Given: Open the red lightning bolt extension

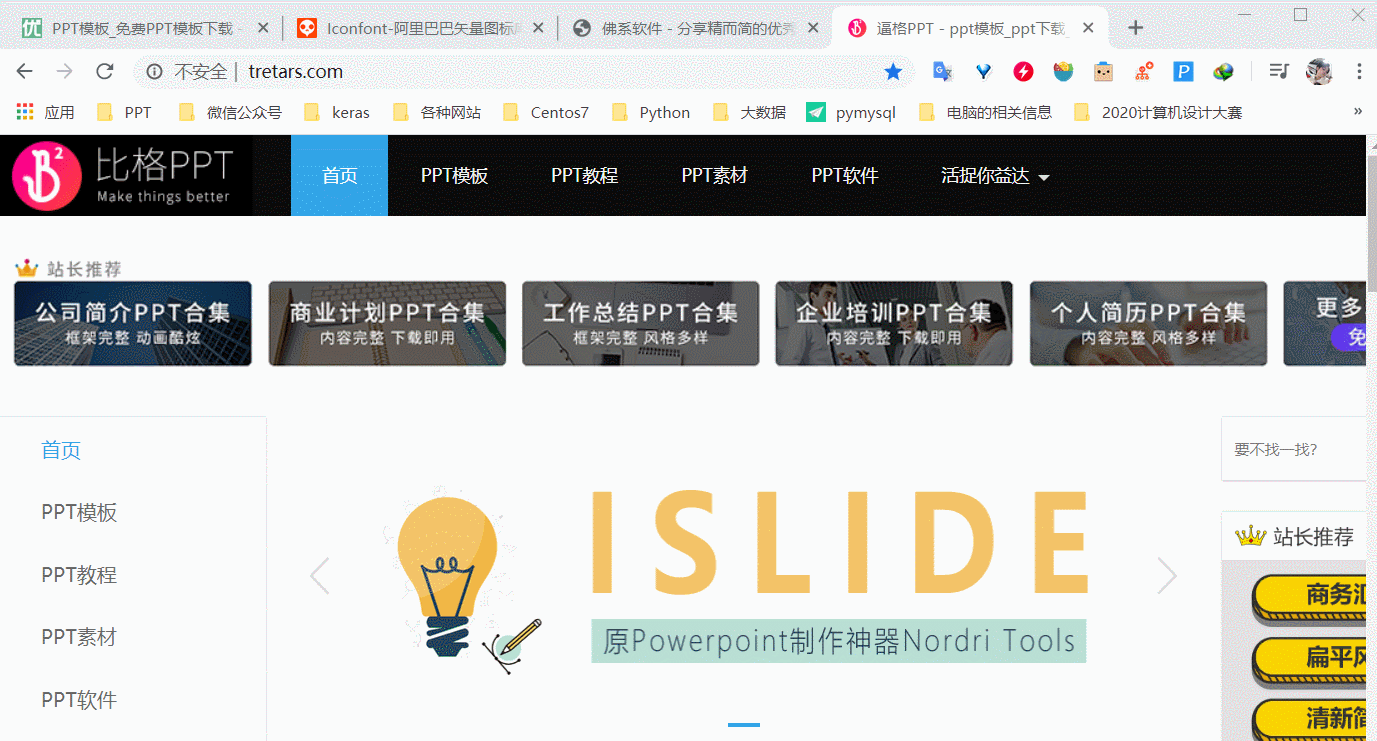Looking at the screenshot, I should (1023, 71).
